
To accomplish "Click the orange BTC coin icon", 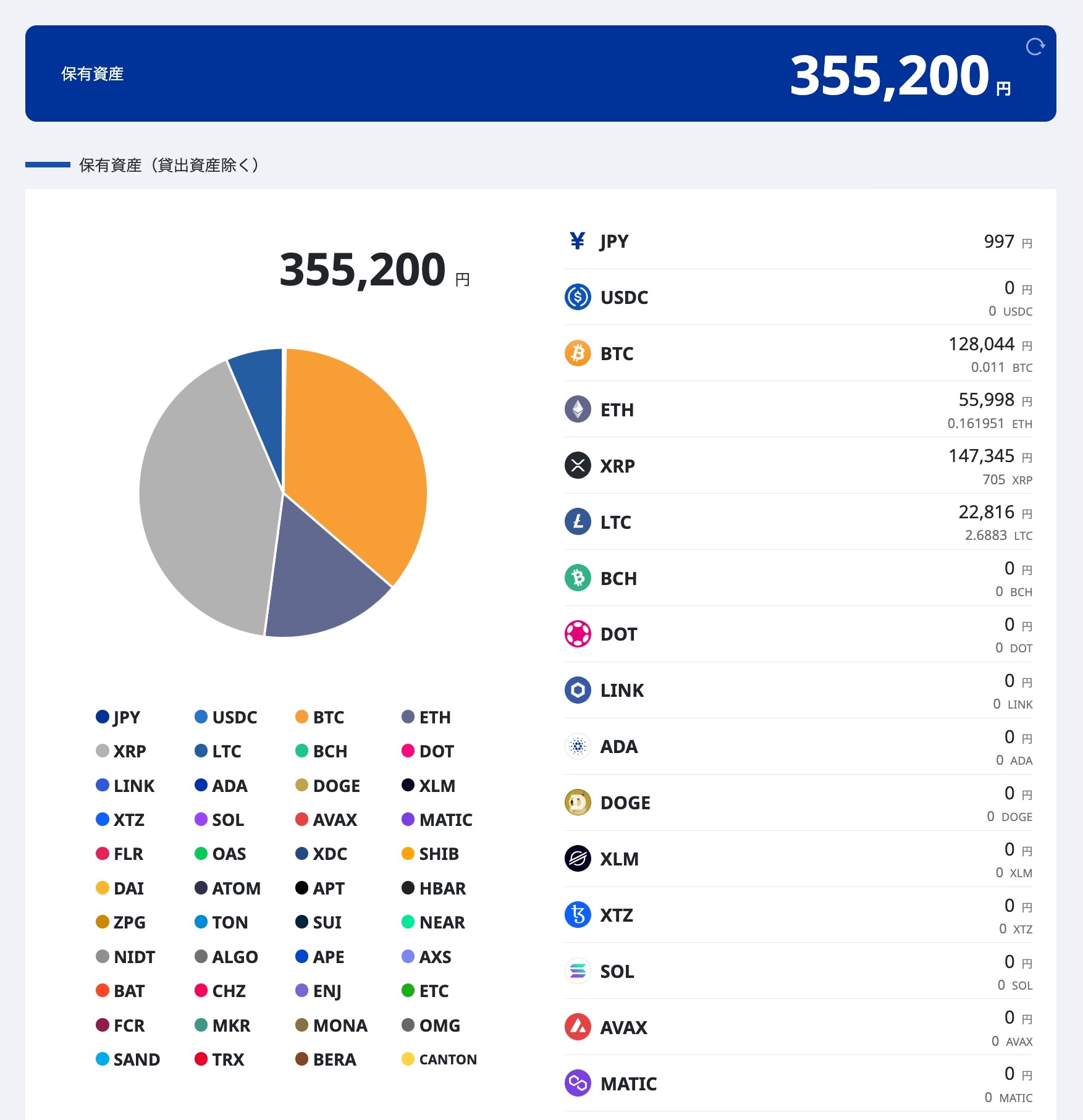I will coord(578,353).
